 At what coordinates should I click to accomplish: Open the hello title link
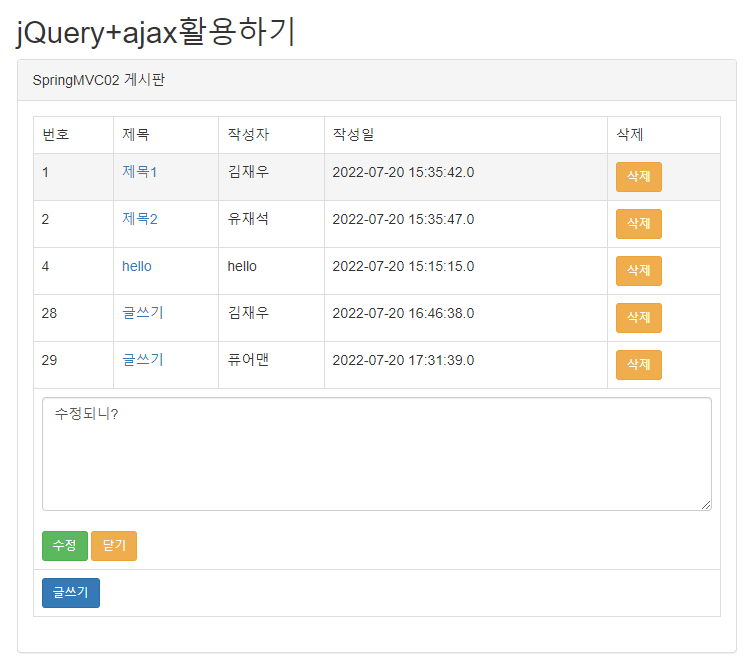click(137, 266)
